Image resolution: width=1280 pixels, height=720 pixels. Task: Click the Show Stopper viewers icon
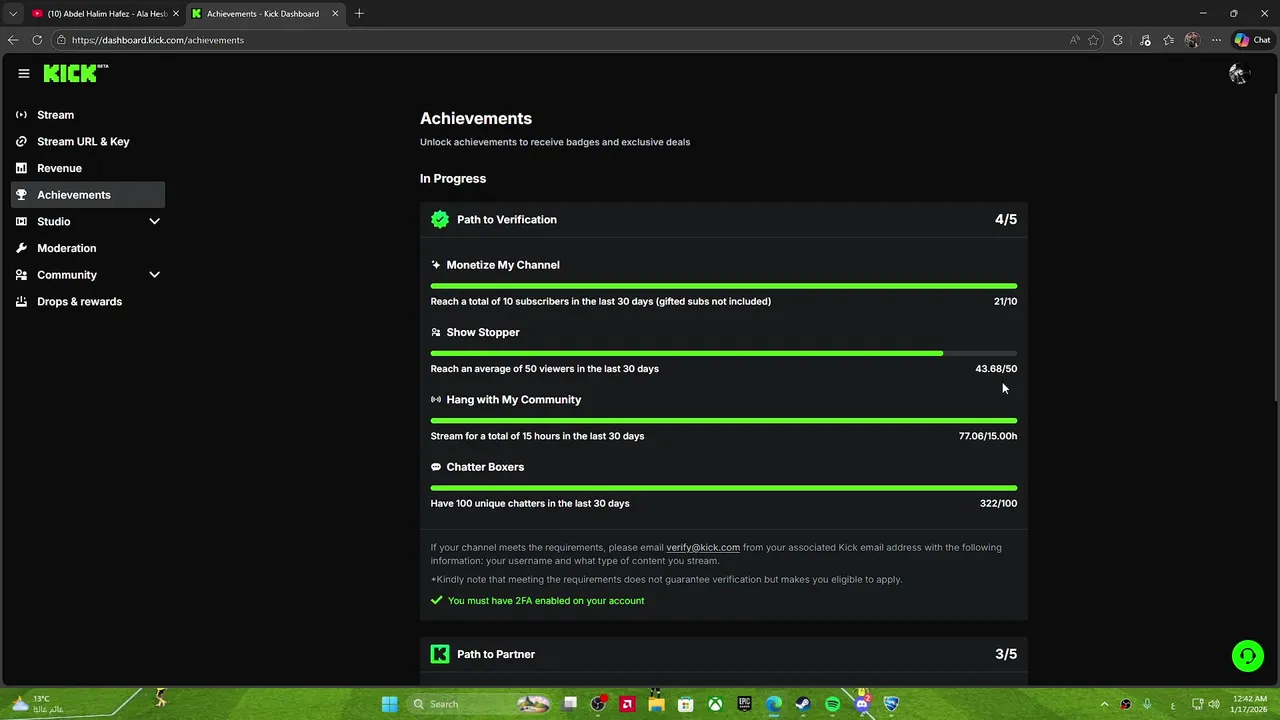436,332
